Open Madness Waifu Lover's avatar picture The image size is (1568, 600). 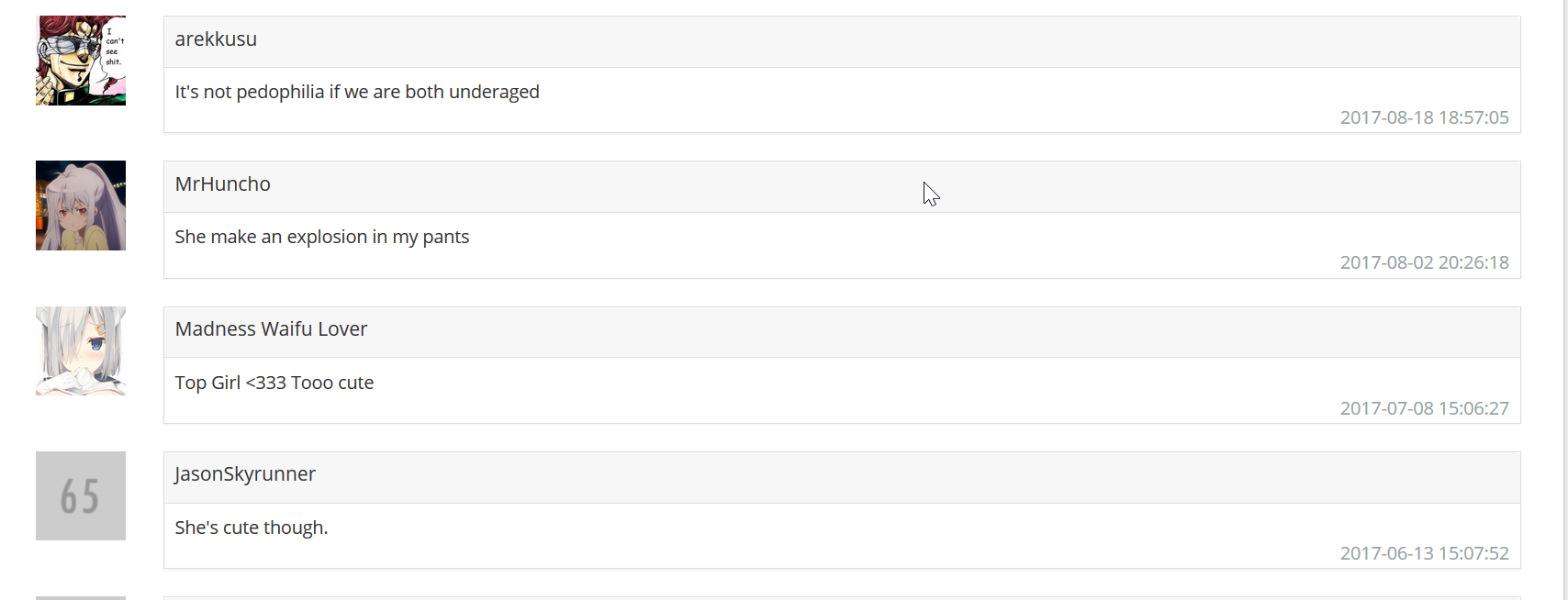click(81, 350)
